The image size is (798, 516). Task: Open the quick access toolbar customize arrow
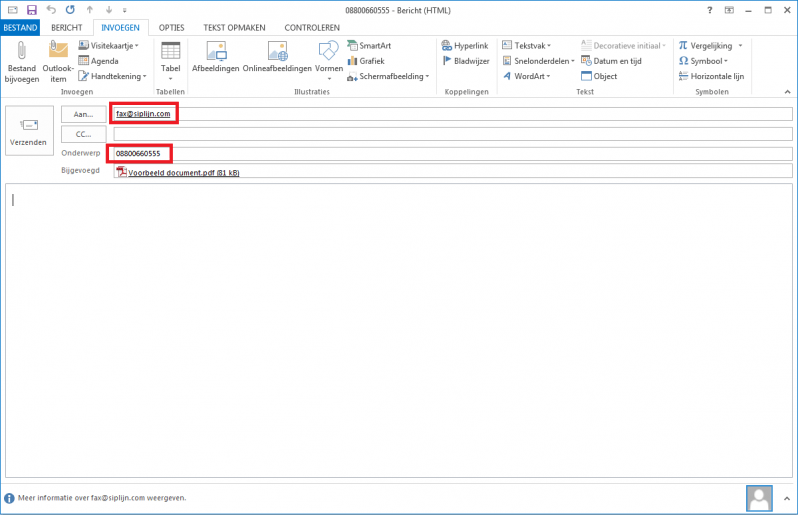tap(125, 10)
